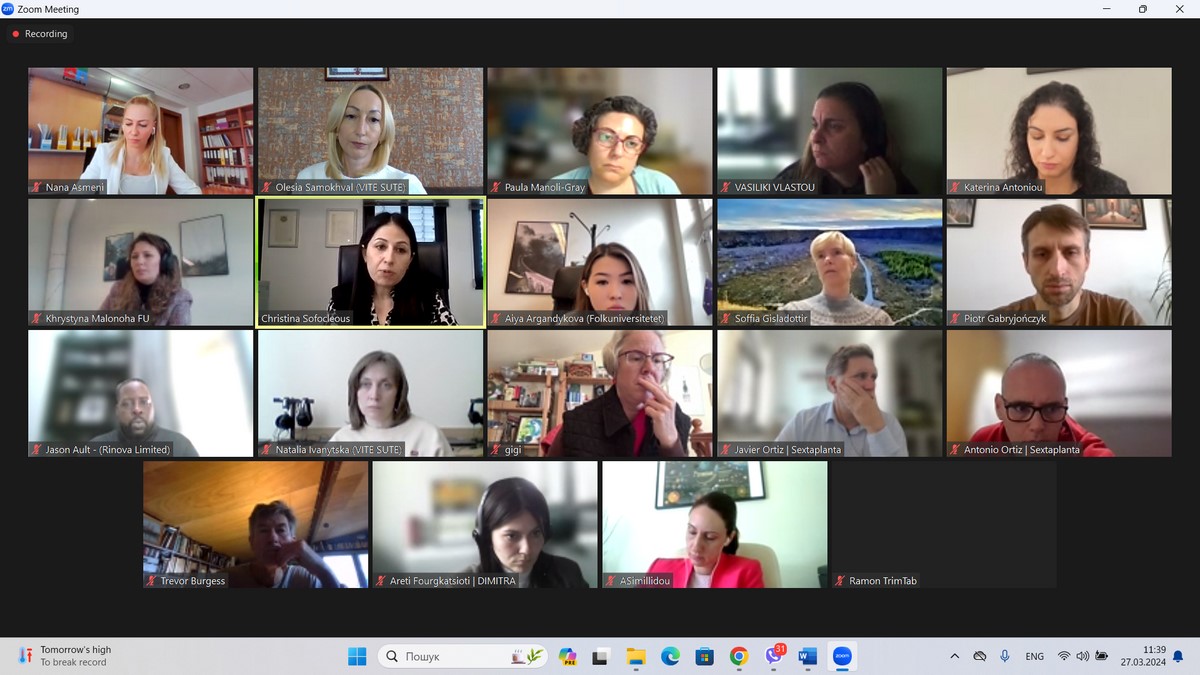
Task: Open the ENG language input switcher
Action: coord(1034,656)
